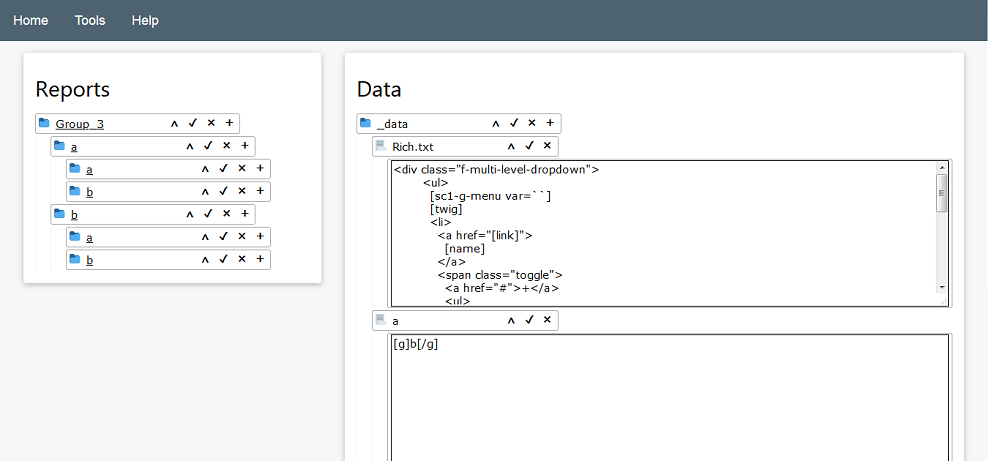This screenshot has width=988, height=461.
Task: Click caret on subfolder a inside folder b
Action: 205,237
